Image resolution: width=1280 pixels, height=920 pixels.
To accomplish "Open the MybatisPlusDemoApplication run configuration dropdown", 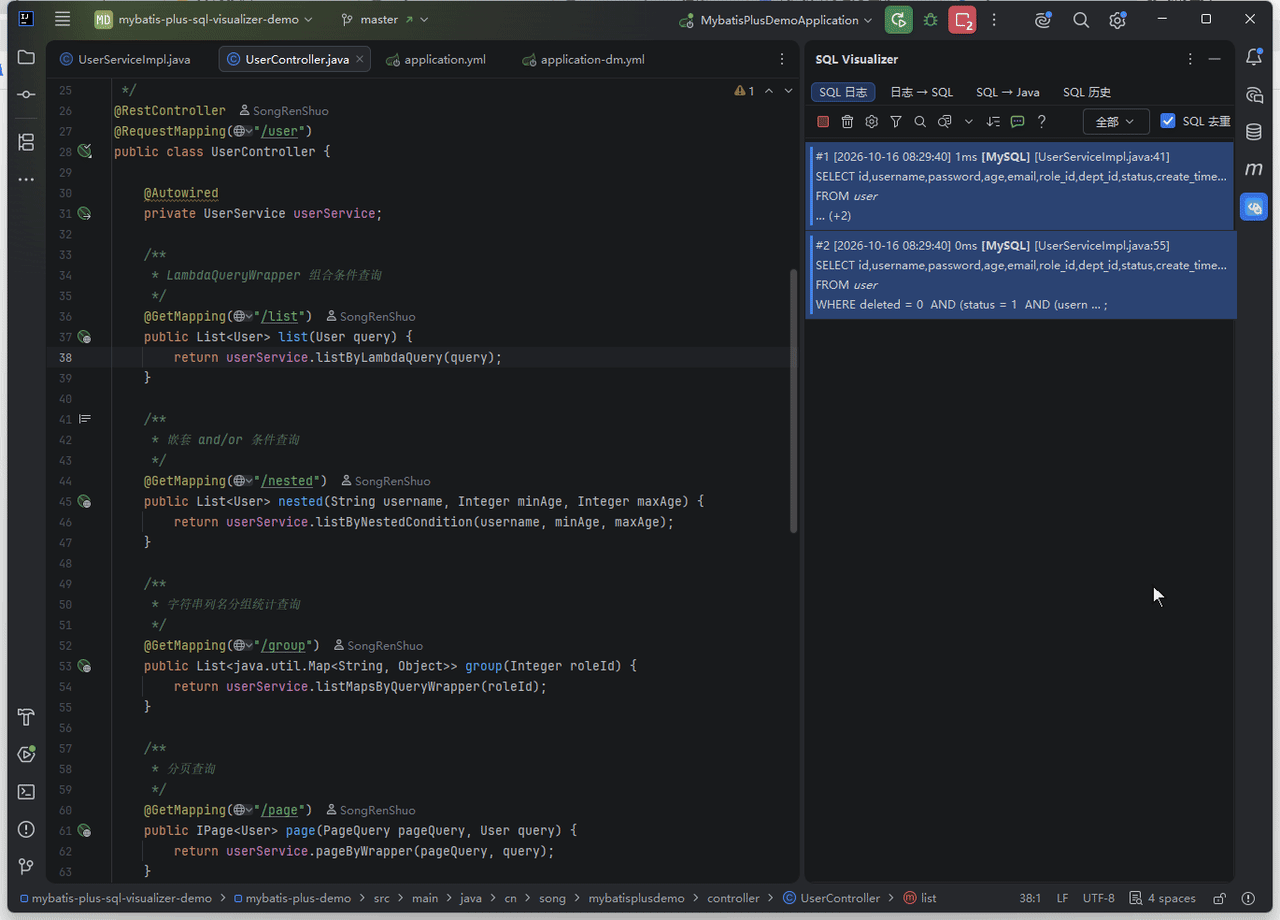I will pyautogui.click(x=776, y=20).
